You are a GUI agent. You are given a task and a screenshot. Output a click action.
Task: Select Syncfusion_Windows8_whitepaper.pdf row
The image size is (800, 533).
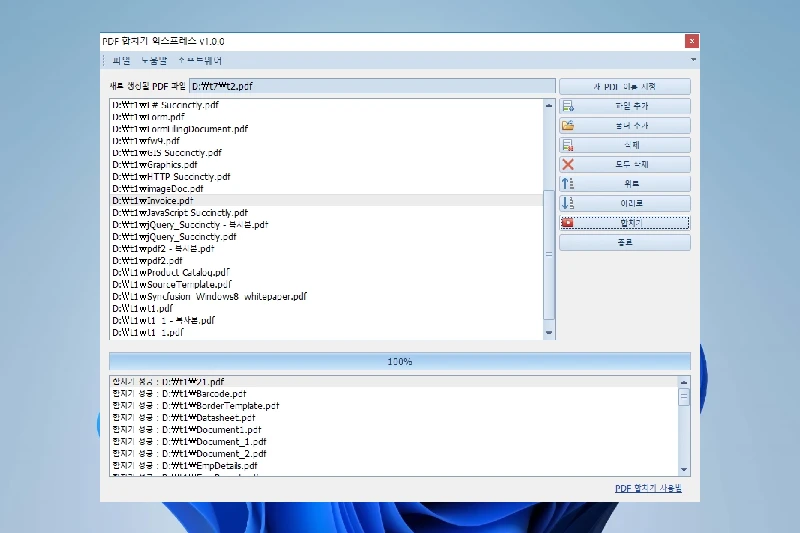(327, 296)
